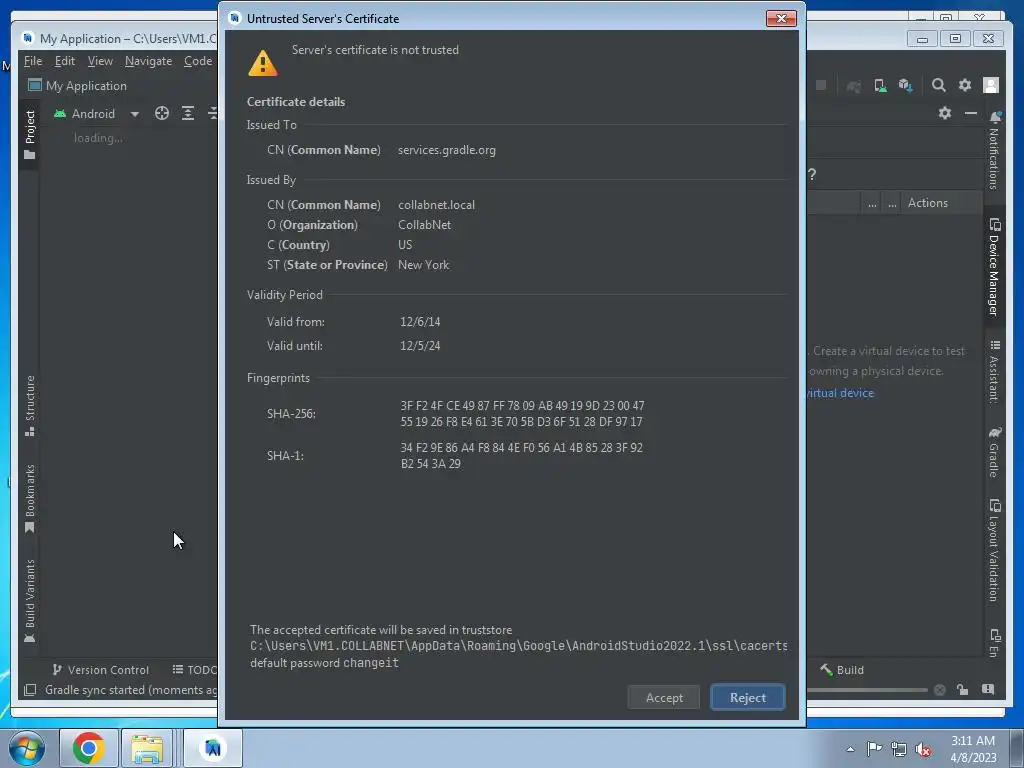Toggle tool window bars via status bar corner icon

[x=30, y=690]
